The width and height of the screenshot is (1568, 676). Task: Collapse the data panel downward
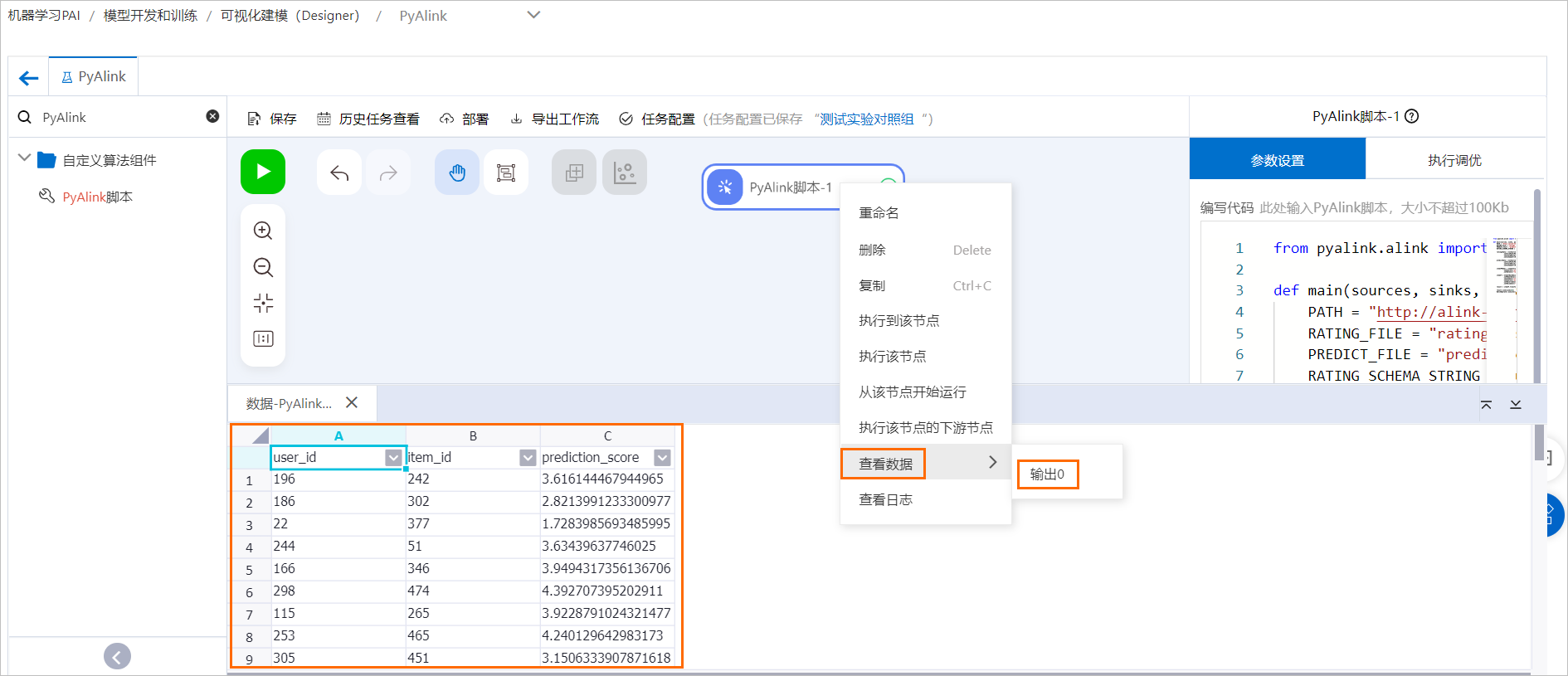(x=1516, y=404)
